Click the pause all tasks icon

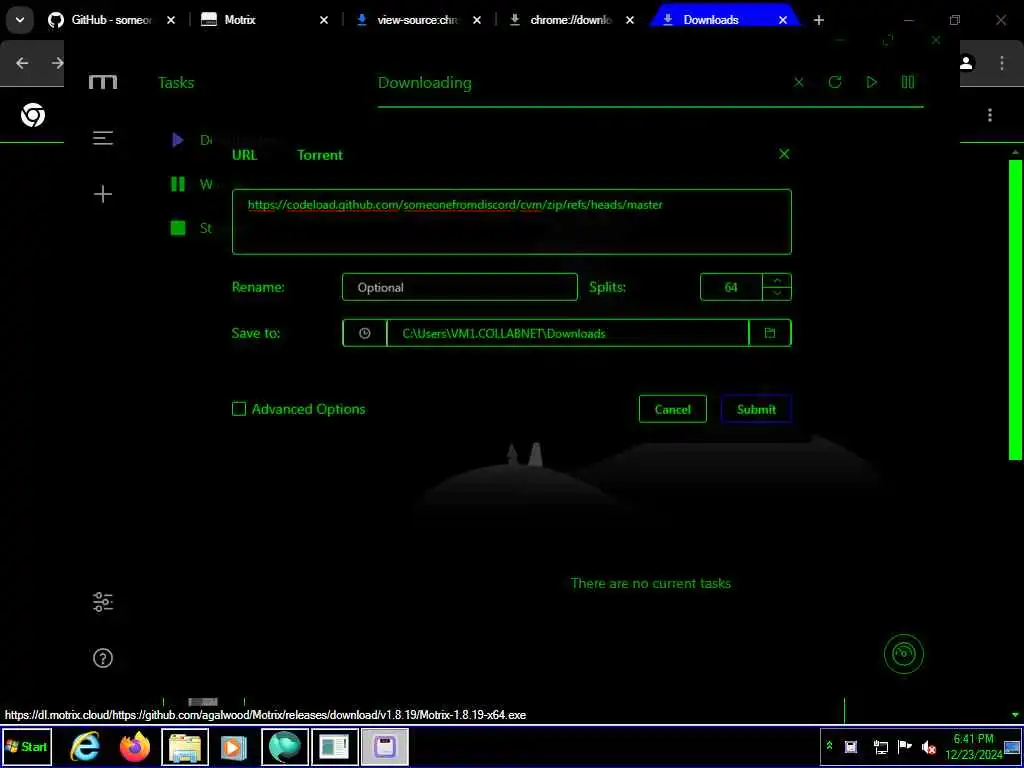[x=908, y=82]
